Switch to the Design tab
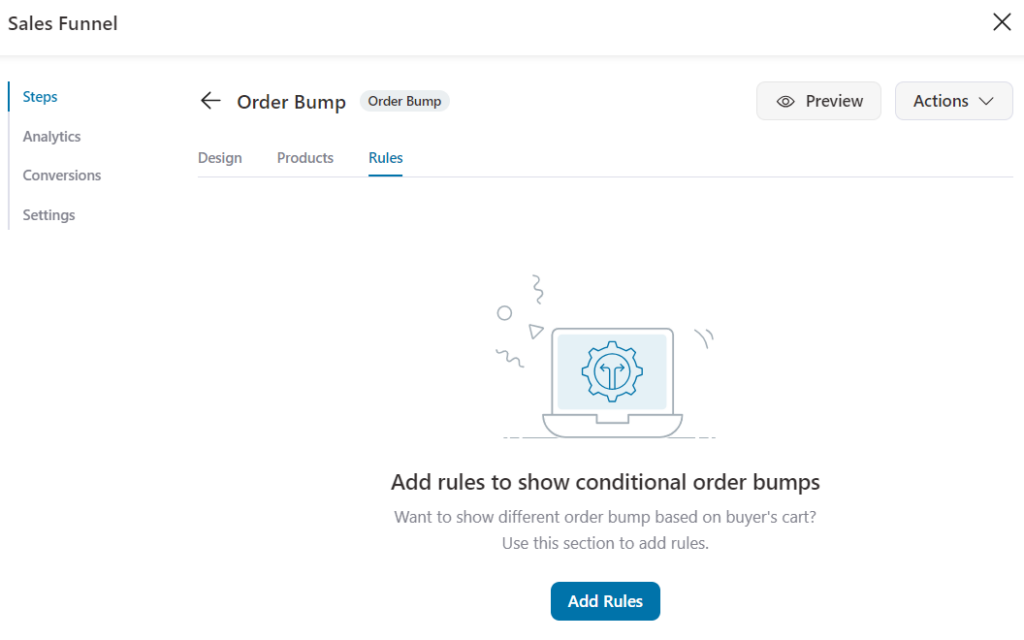The height and width of the screenshot is (640, 1024). pyautogui.click(x=220, y=158)
